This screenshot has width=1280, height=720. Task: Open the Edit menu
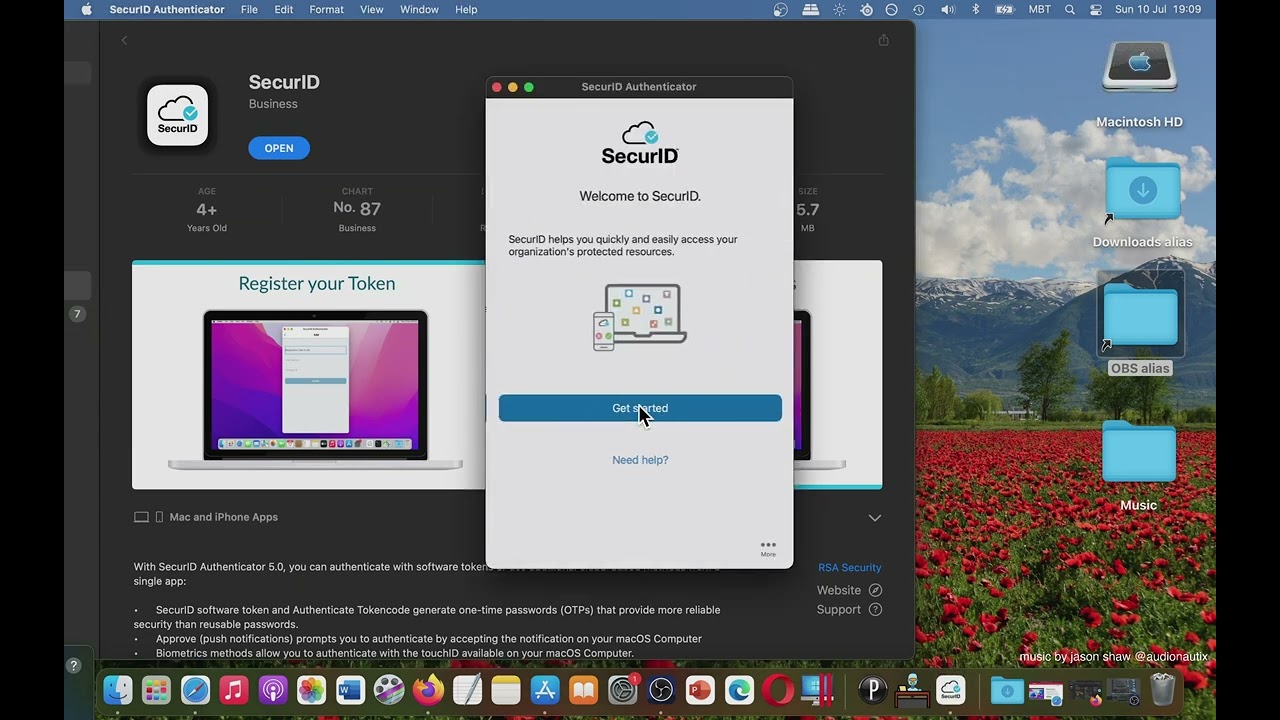[284, 9]
